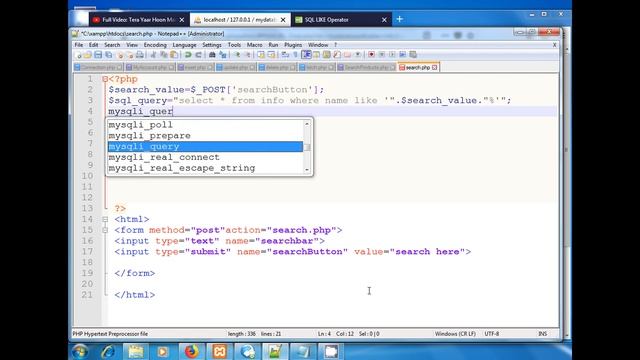The image size is (640, 360).
Task: Switch to the Connection.php file tab
Action: click(98, 67)
